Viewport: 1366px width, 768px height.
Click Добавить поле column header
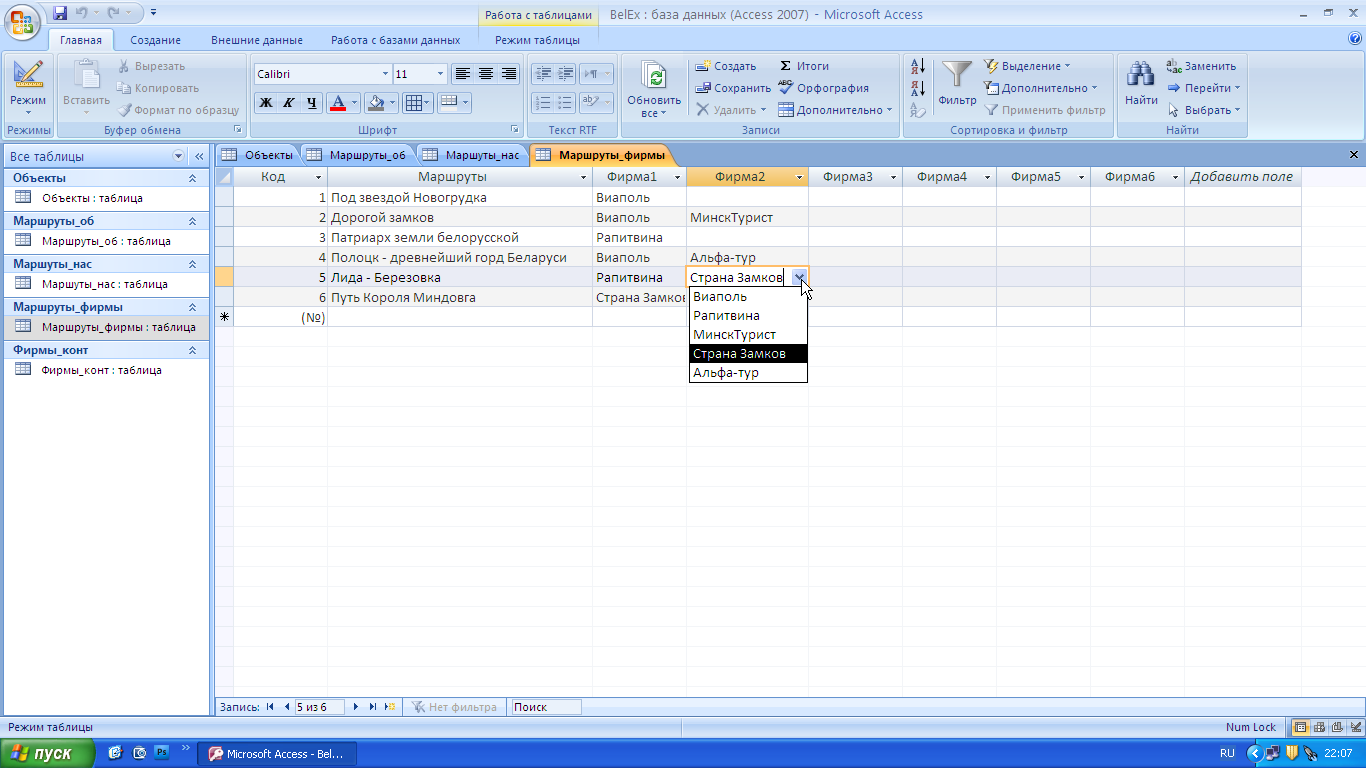point(1241,177)
